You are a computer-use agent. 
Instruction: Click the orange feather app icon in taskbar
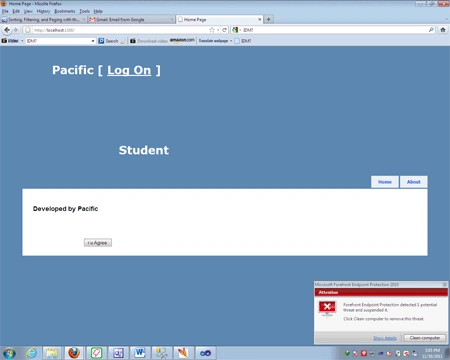183,353
